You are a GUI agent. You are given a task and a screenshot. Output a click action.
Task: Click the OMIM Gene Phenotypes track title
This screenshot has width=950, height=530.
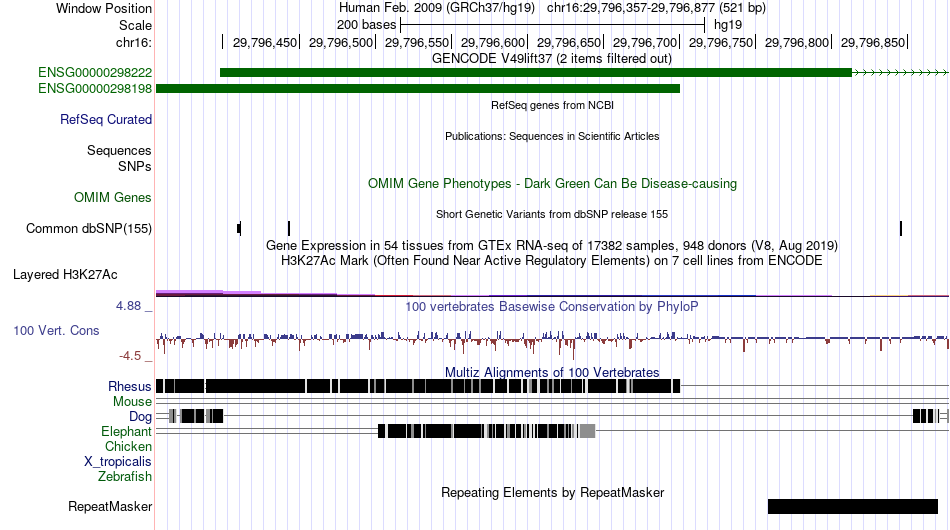tap(552, 184)
